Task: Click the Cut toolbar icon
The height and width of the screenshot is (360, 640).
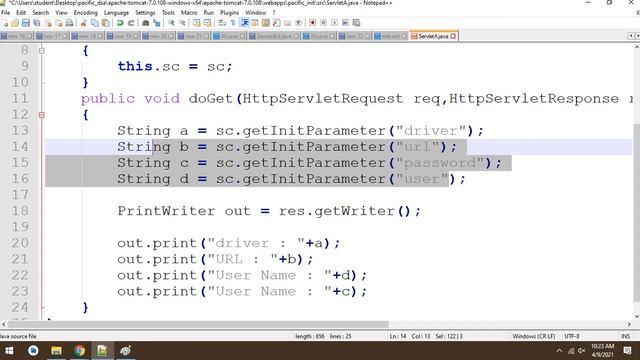Action: 84,23
